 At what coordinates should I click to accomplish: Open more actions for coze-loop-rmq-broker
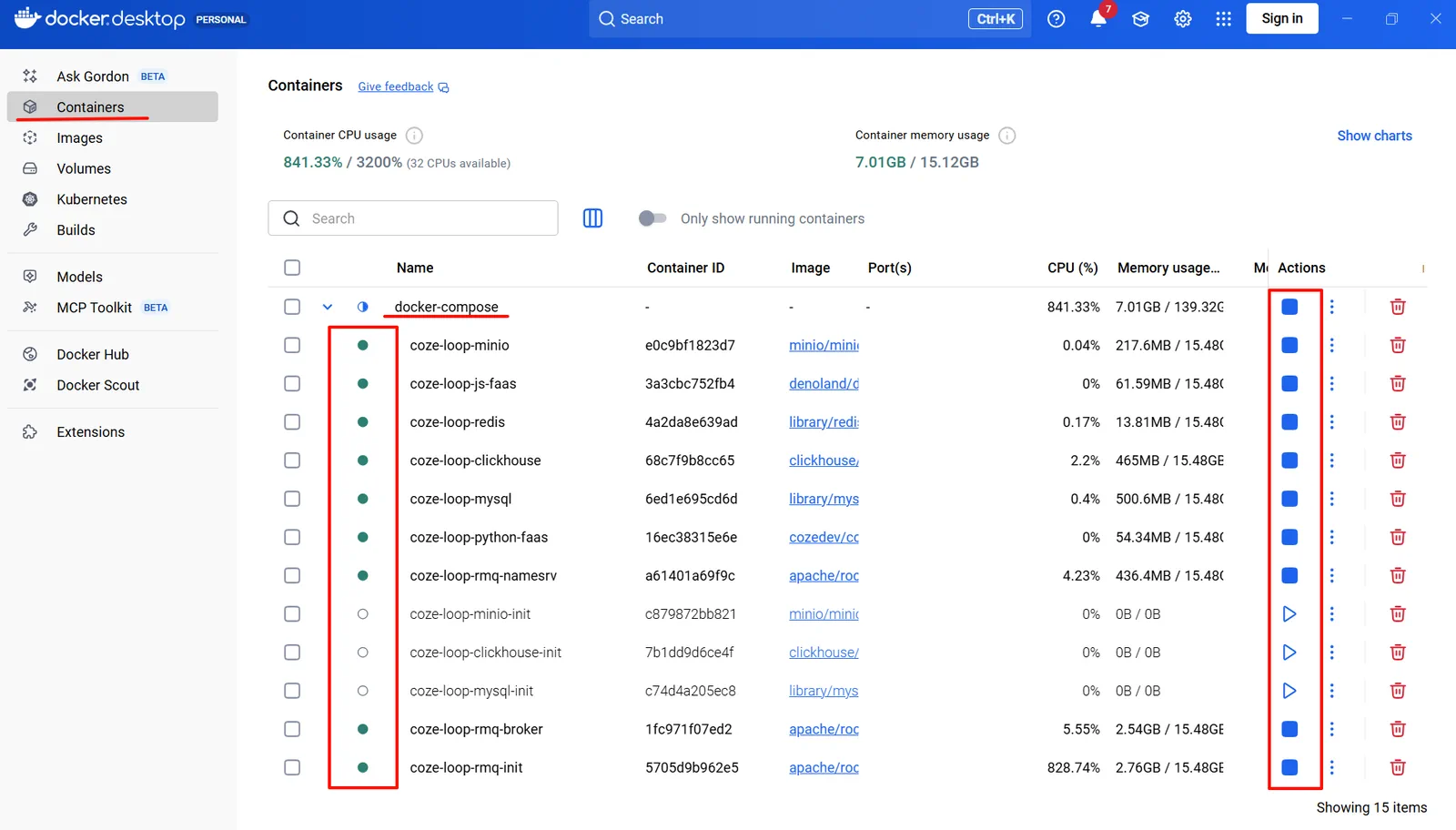[1331, 729]
